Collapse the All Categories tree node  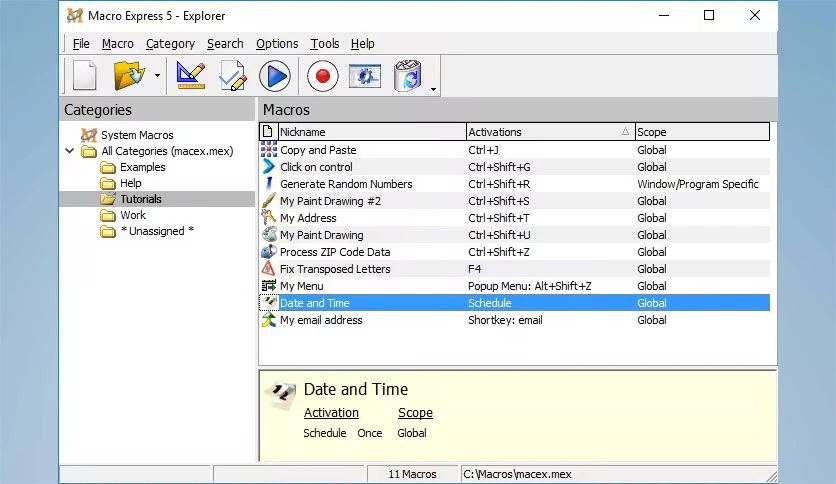69,151
